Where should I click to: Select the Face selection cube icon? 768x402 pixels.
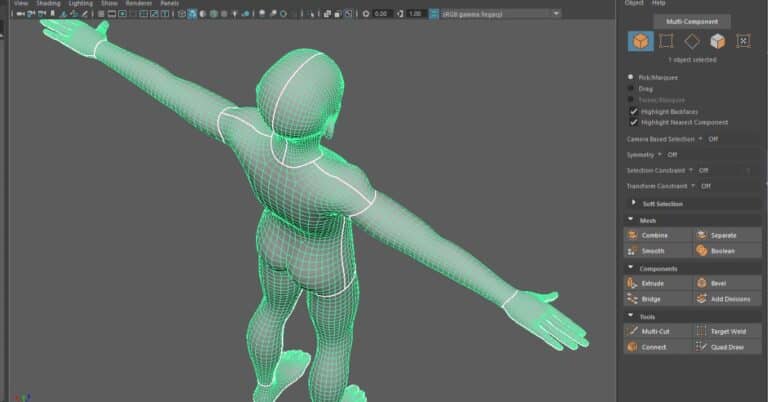pyautogui.click(x=718, y=41)
